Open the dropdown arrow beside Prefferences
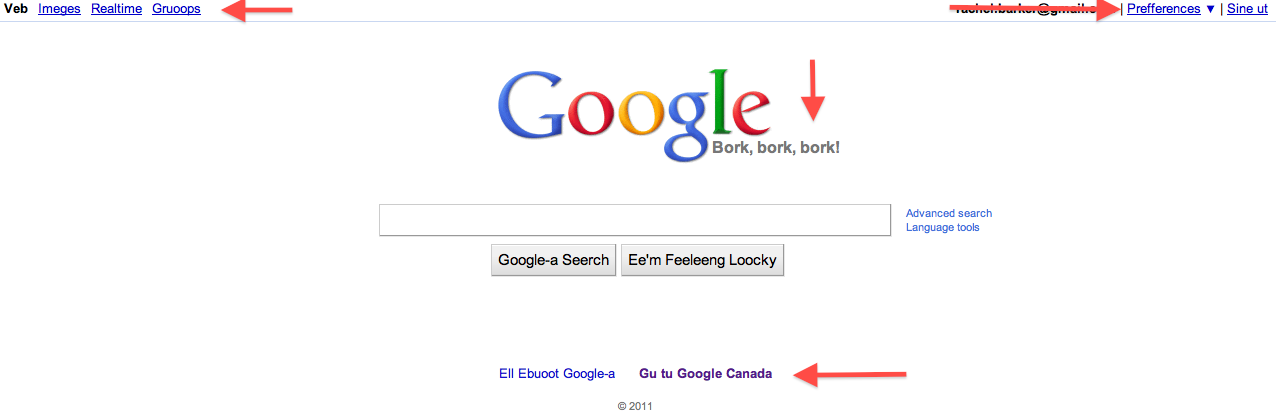This screenshot has width=1276, height=414. tap(1210, 9)
